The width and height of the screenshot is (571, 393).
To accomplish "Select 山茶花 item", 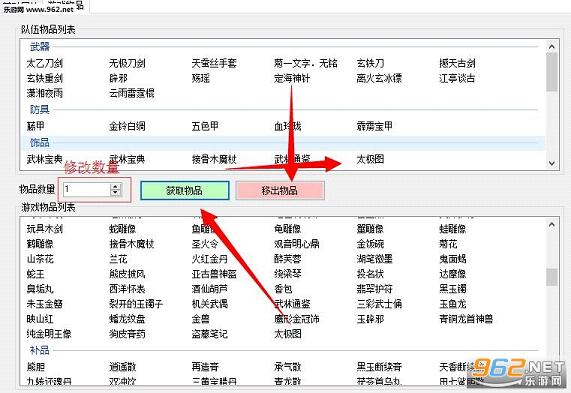I will pyautogui.click(x=40, y=259).
